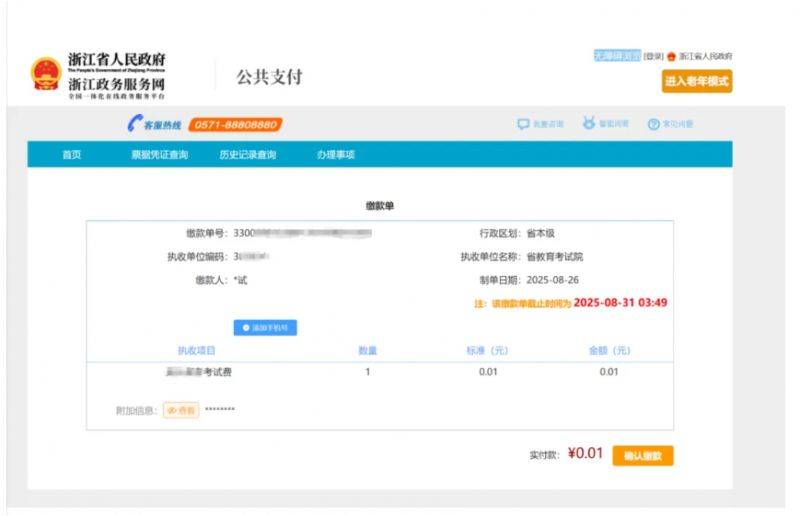This screenshot has width=800, height=516.
Task: Click the 执收项目 column header
Action: pyautogui.click(x=197, y=350)
